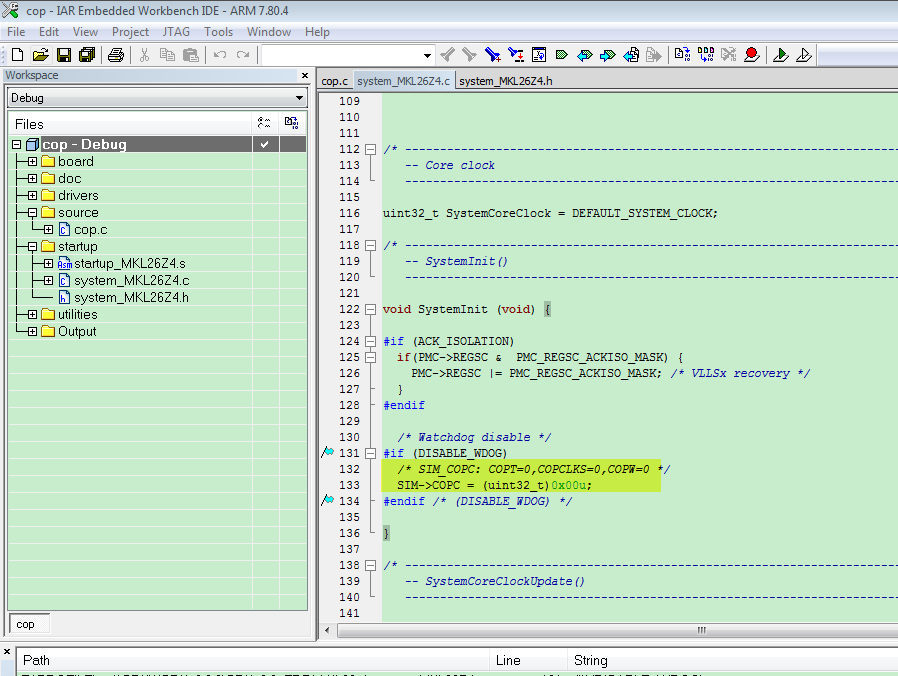
Task: Click the Go To toolbar icon
Action: point(539,55)
